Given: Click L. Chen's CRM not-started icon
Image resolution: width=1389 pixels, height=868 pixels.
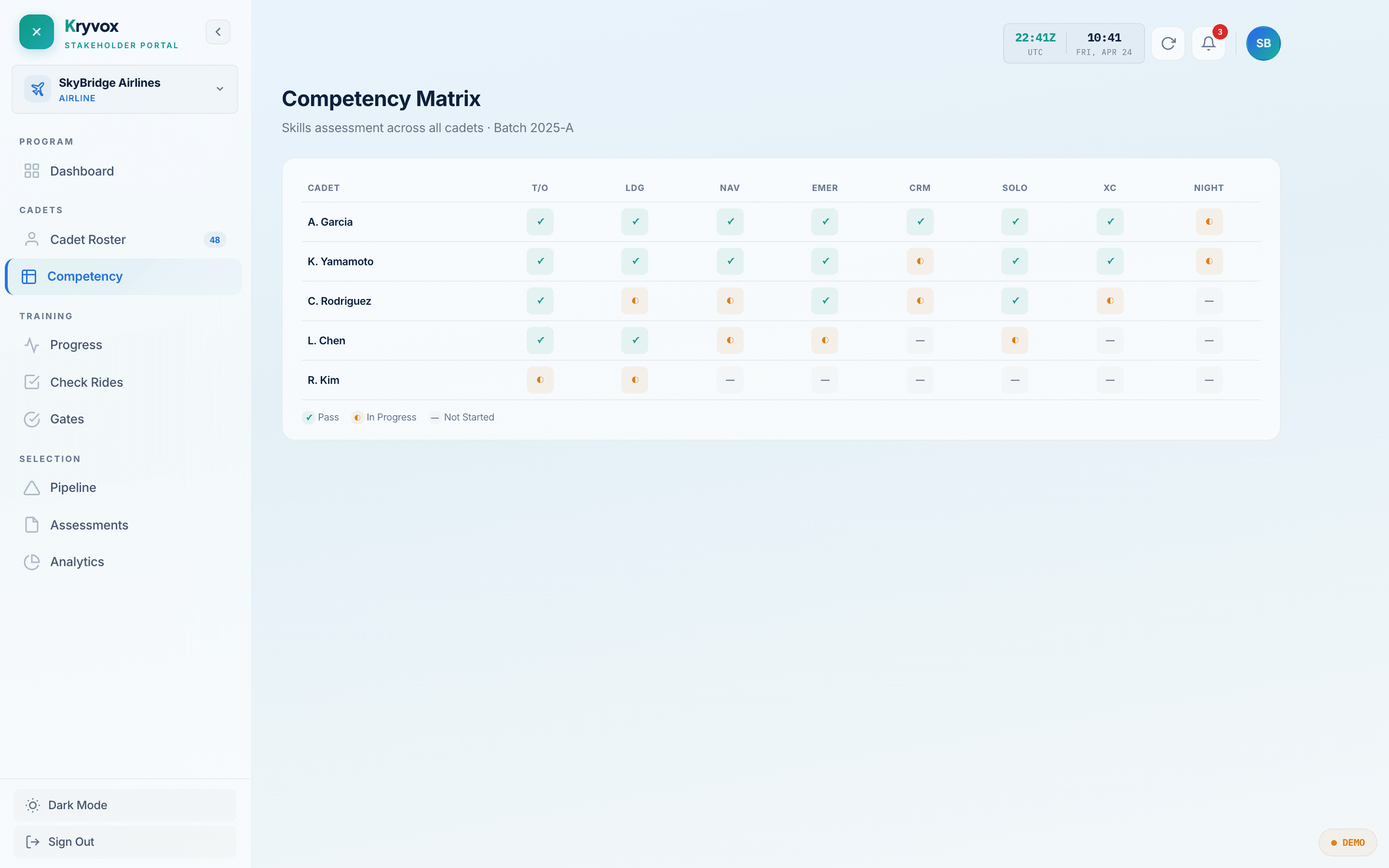Looking at the screenshot, I should (920, 340).
